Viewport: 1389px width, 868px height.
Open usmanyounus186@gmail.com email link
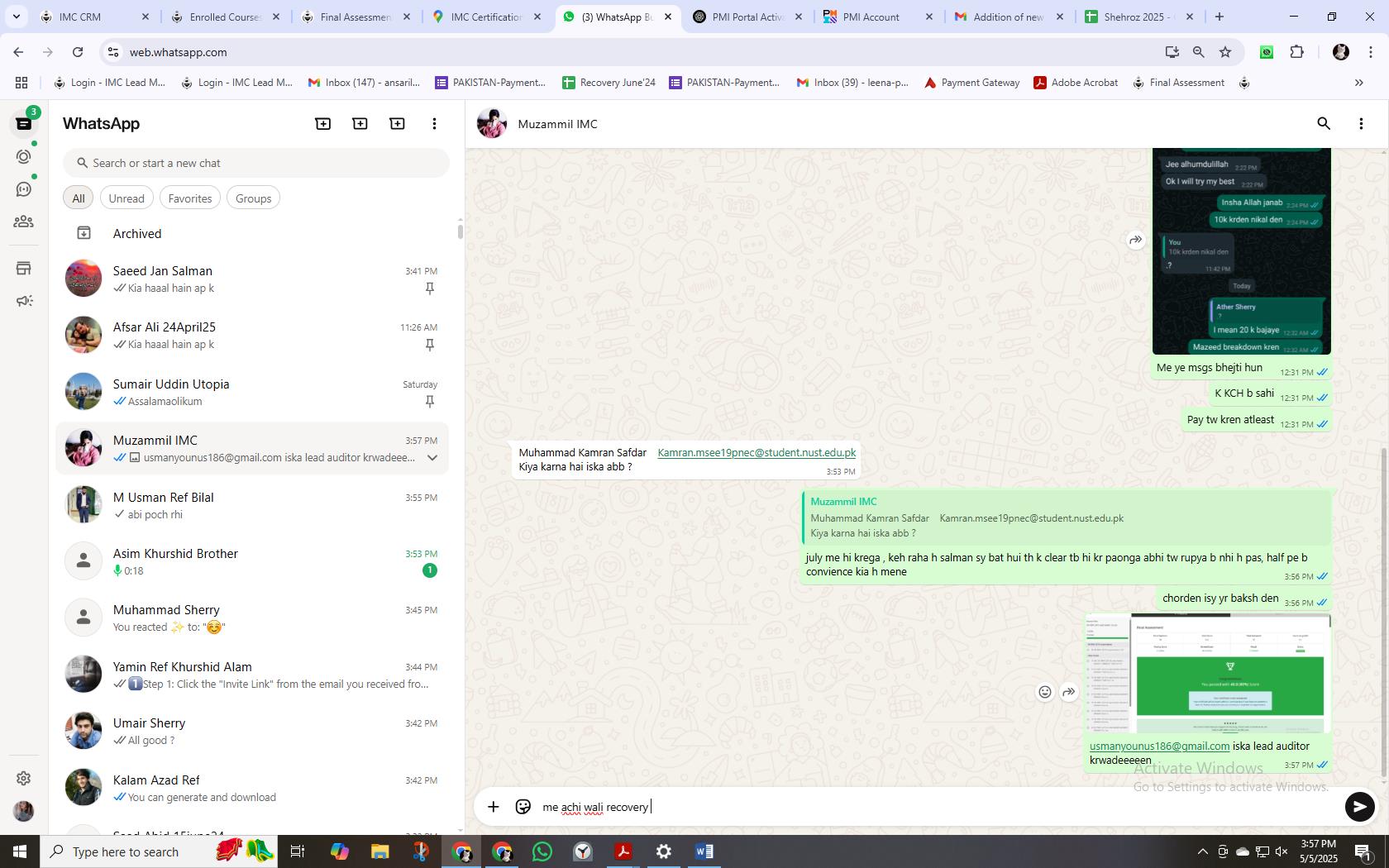pyautogui.click(x=1159, y=746)
